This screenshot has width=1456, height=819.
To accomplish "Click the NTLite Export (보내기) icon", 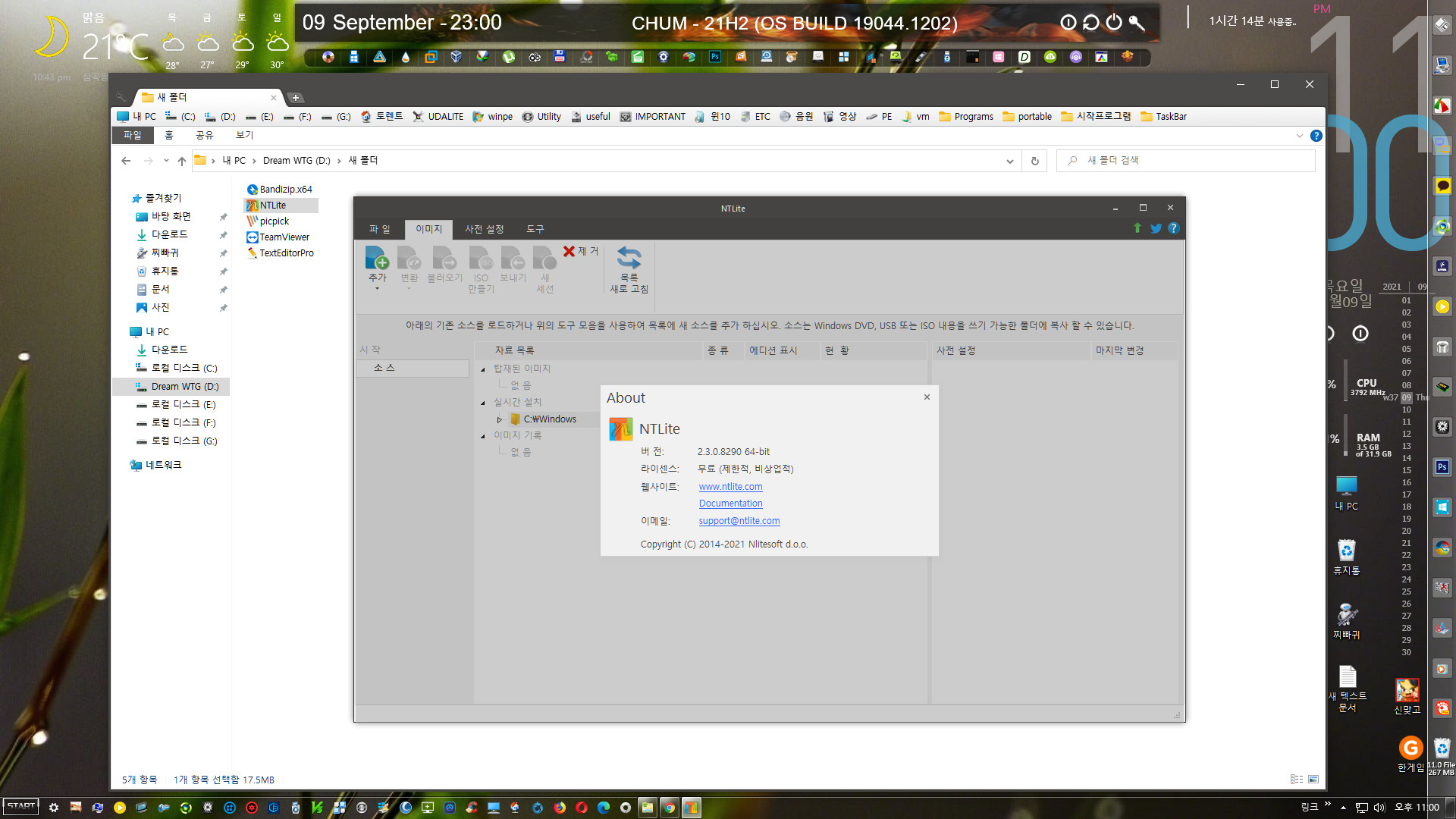I will pyautogui.click(x=513, y=258).
